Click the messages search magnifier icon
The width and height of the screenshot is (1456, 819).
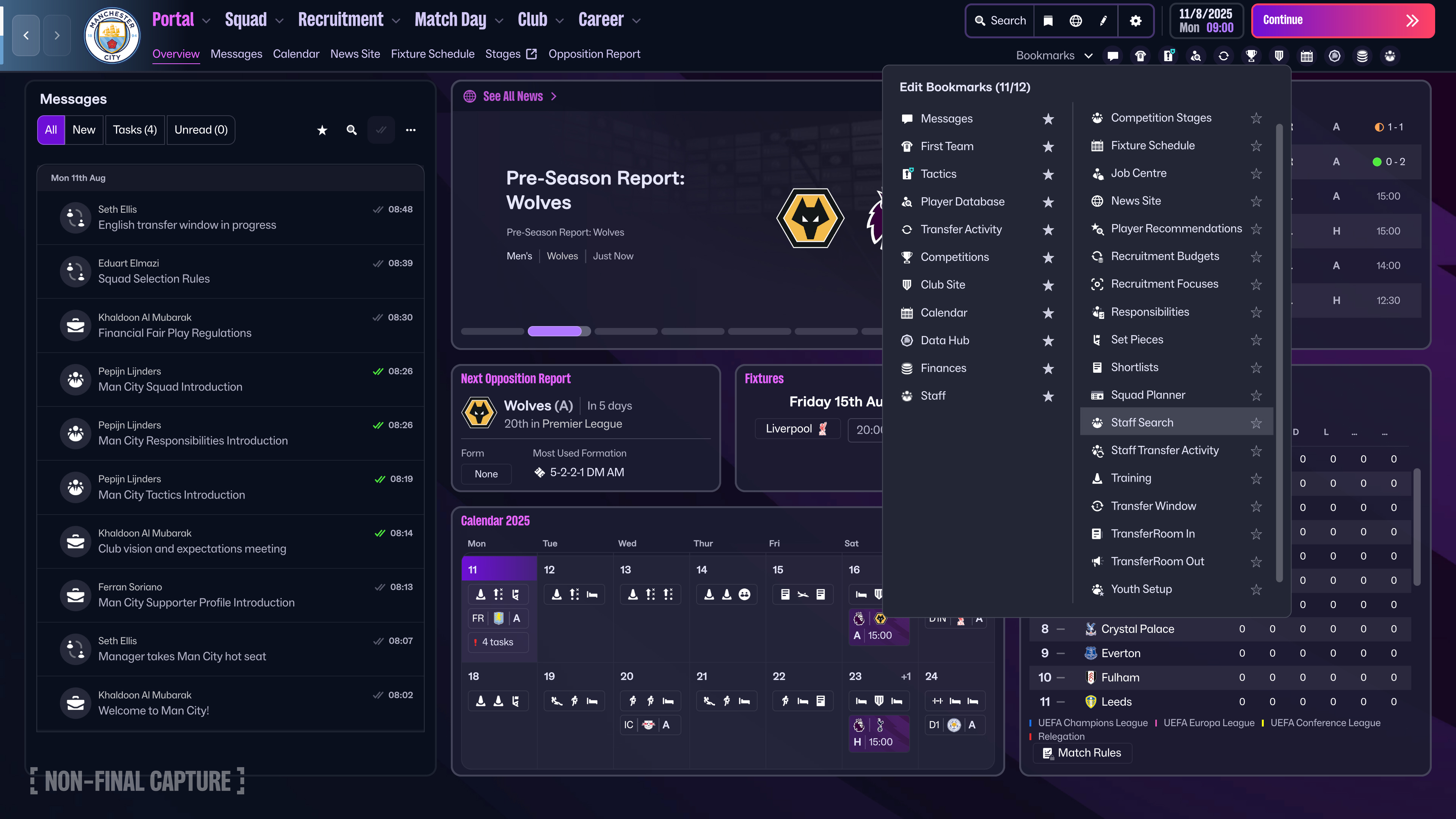[351, 130]
